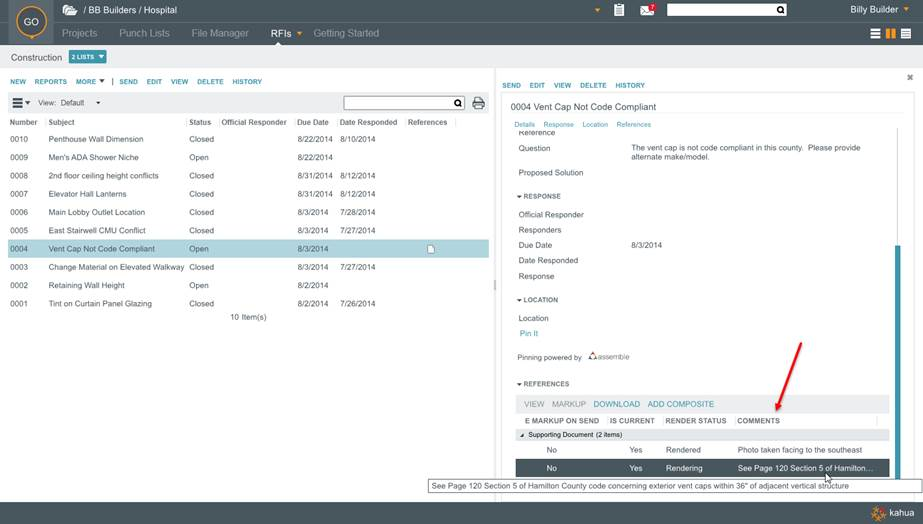Viewport: 923px width, 524px height.
Task: Click the print icon above RFI list
Action: point(478,103)
